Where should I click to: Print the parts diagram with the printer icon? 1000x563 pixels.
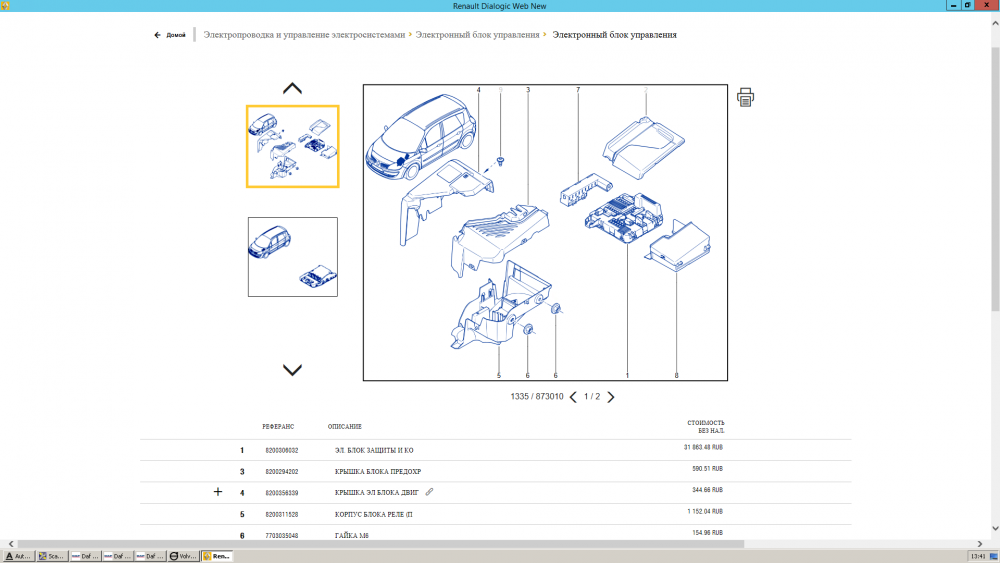(745, 98)
